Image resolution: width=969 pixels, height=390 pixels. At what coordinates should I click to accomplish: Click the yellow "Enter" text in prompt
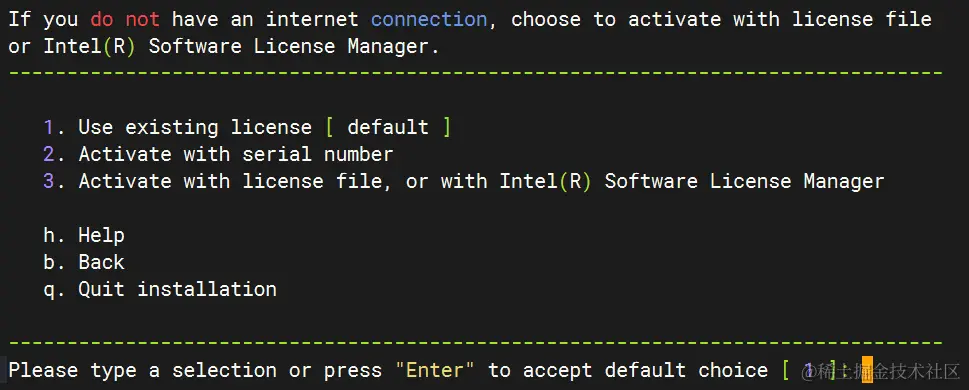(x=434, y=370)
